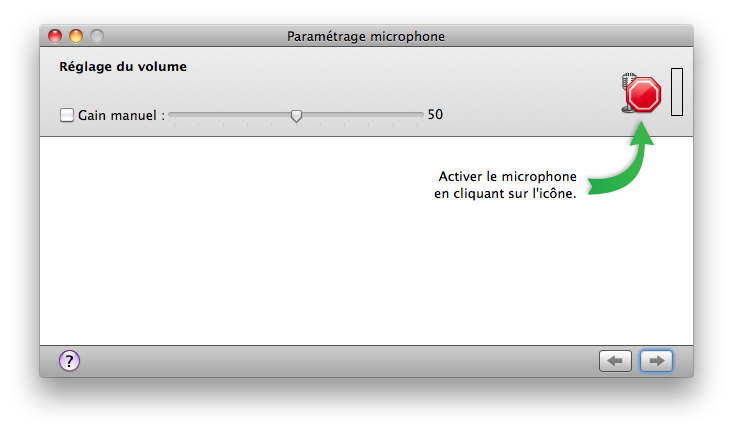Click the gain value "50"

pyautogui.click(x=435, y=115)
